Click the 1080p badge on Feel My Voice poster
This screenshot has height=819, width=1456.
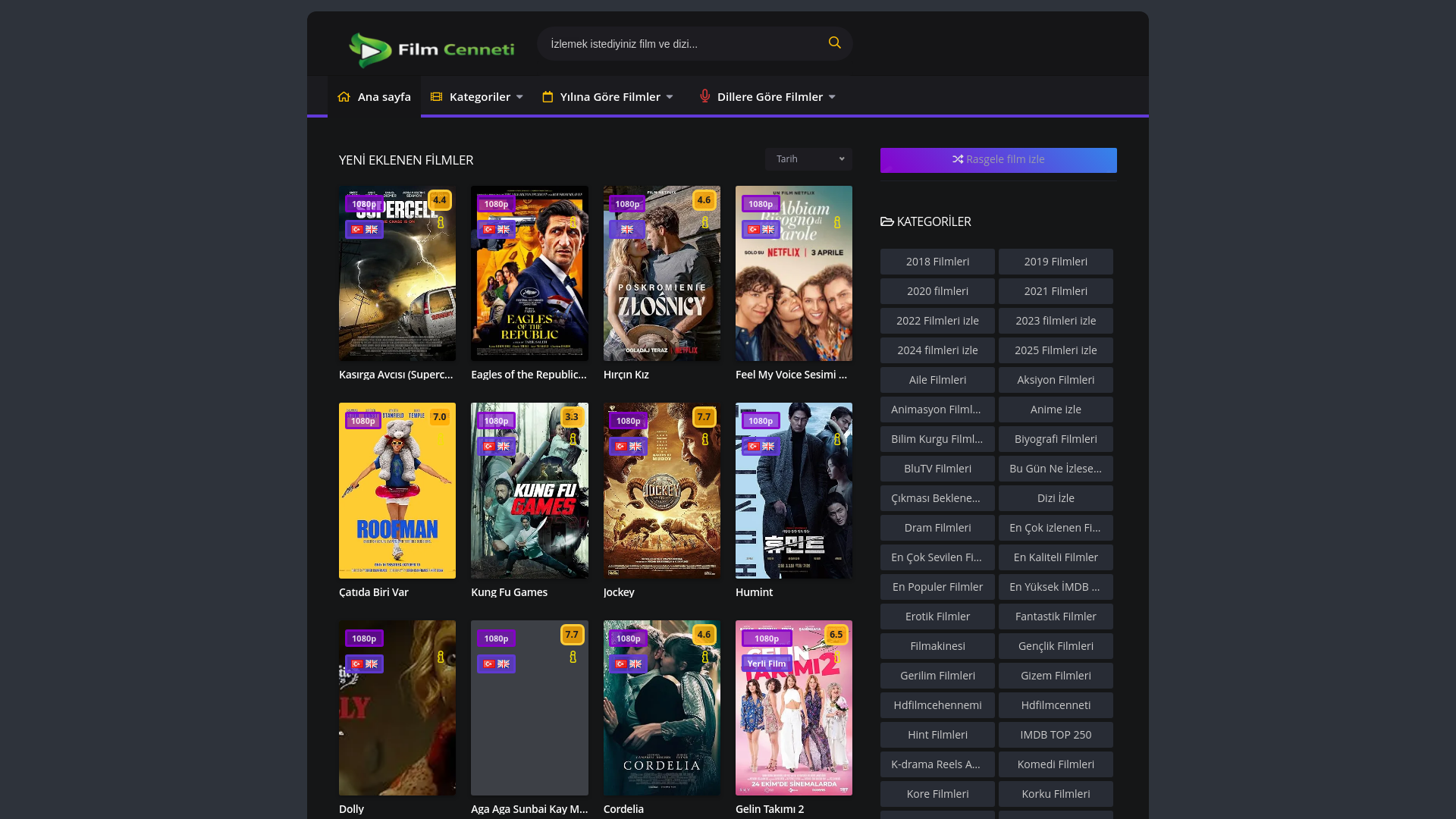click(x=761, y=204)
